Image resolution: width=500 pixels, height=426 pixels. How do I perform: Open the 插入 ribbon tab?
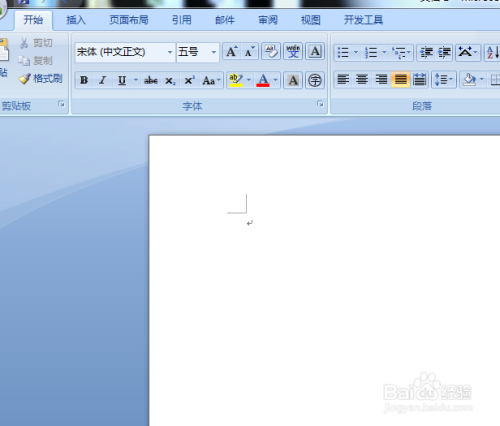tap(76, 20)
